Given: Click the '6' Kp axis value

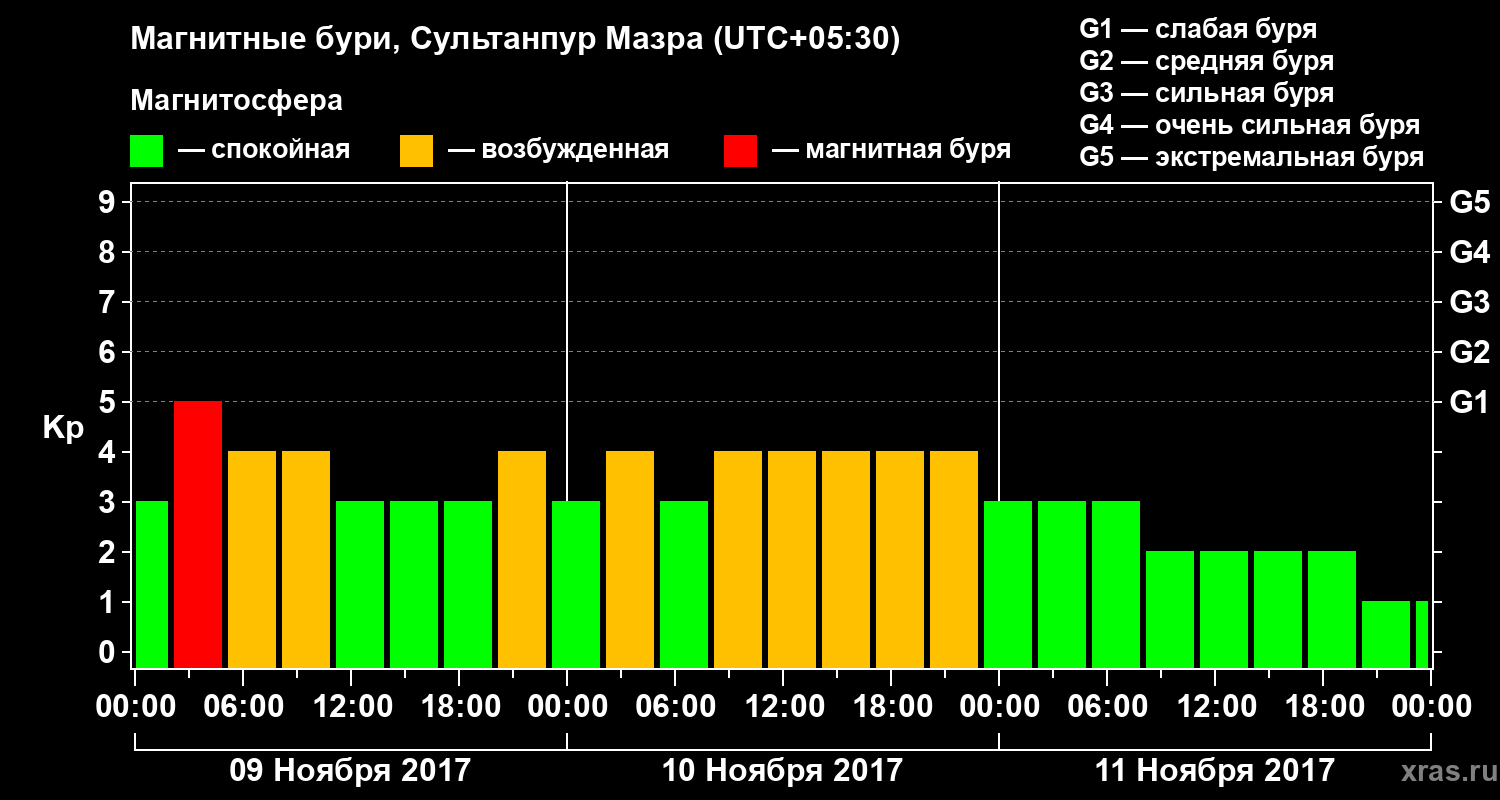Looking at the screenshot, I should coord(109,352).
